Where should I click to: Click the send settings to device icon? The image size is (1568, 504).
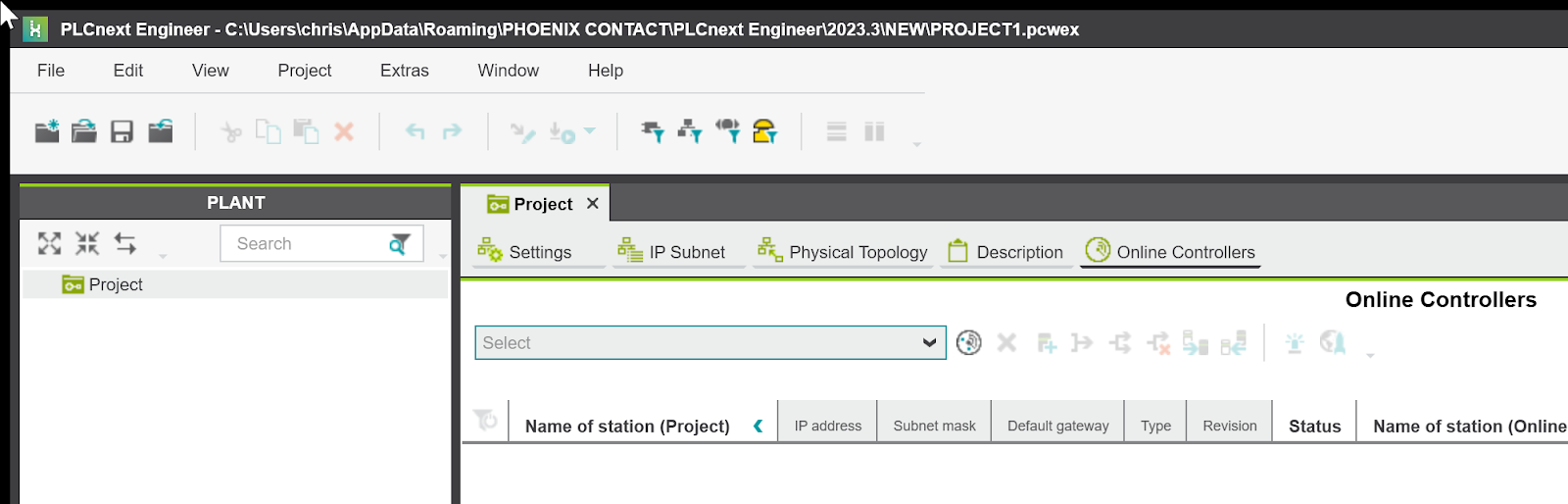pyautogui.click(x=1195, y=342)
